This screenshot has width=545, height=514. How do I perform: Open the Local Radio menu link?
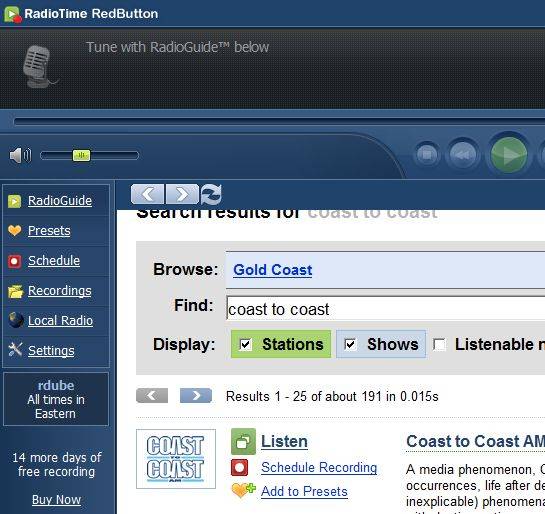[60, 320]
